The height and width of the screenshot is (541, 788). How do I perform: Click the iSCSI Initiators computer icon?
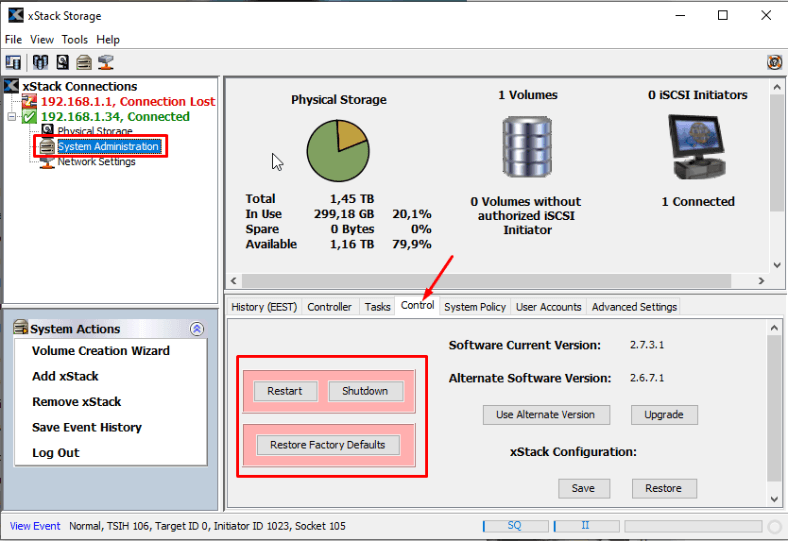697,146
